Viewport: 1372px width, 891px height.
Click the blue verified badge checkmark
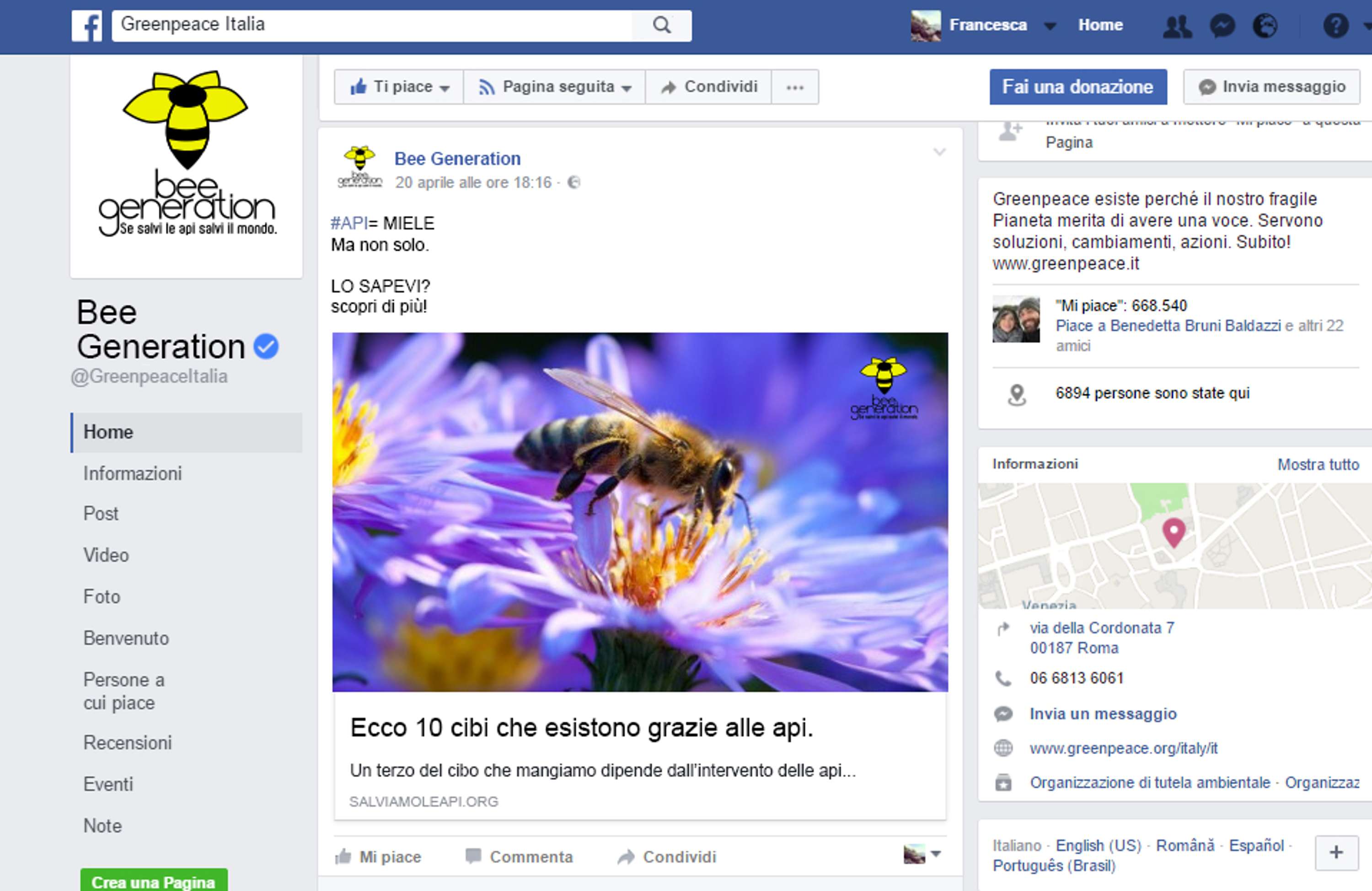(266, 346)
